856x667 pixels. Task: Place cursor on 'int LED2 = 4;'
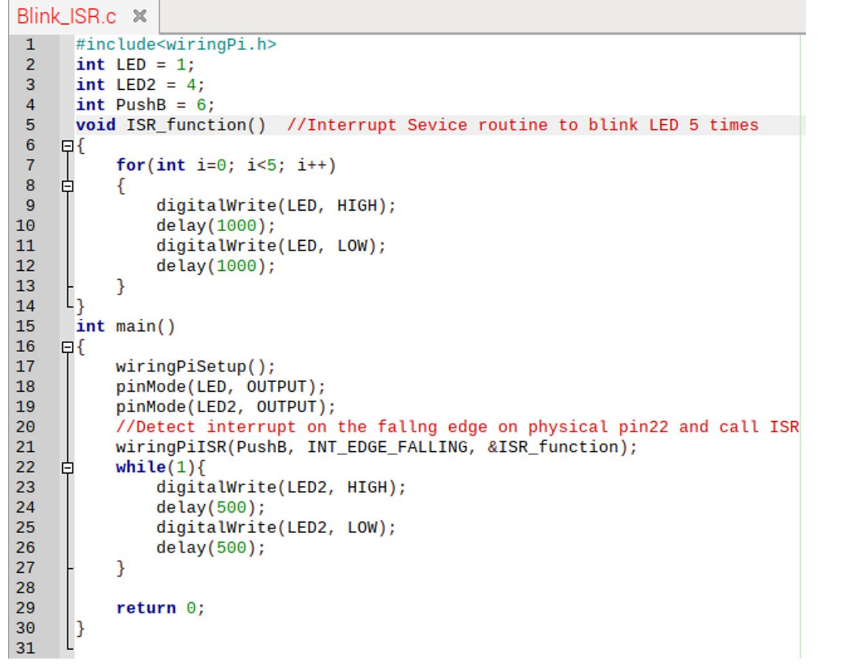[x=140, y=85]
